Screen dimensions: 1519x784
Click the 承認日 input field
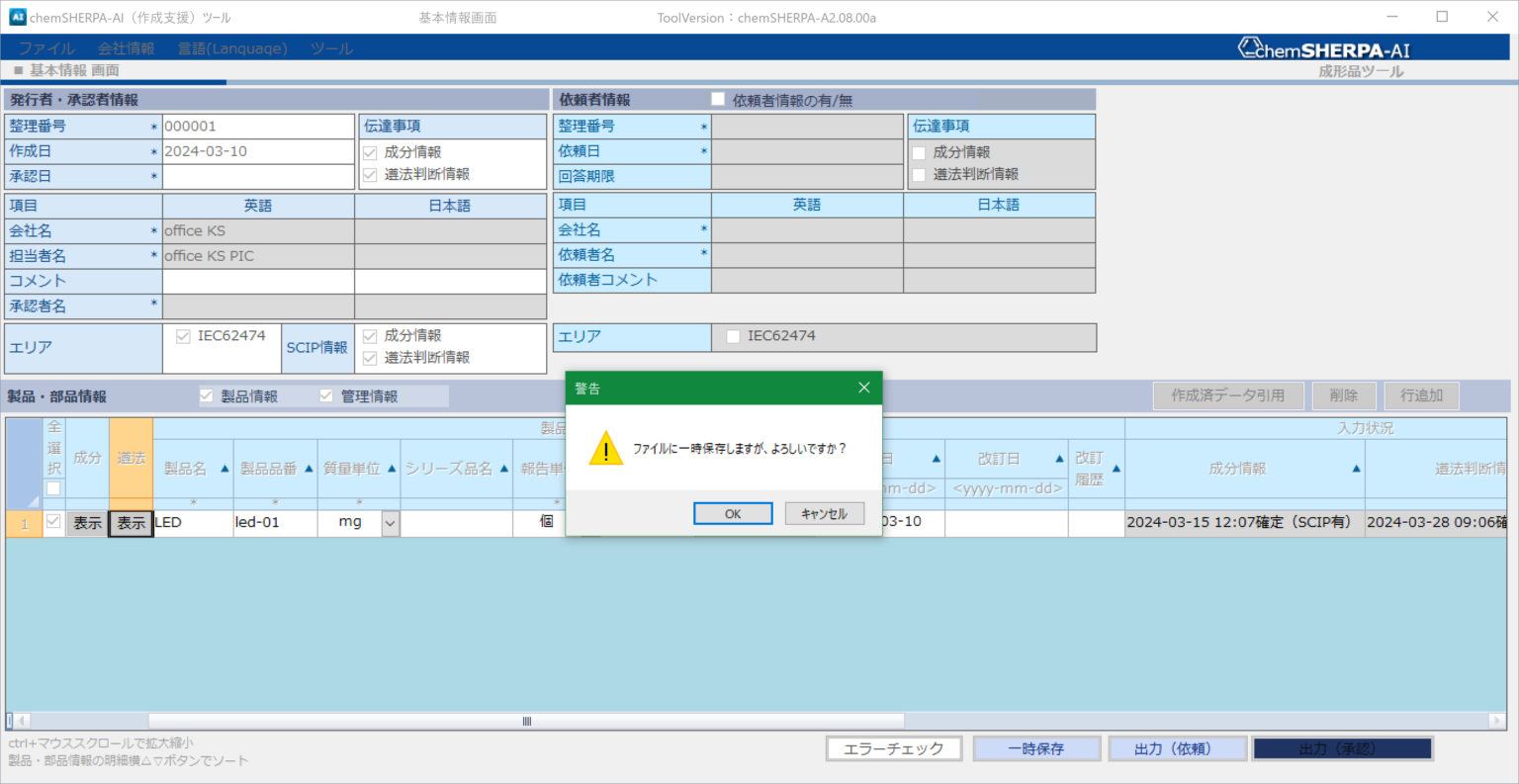coord(258,177)
